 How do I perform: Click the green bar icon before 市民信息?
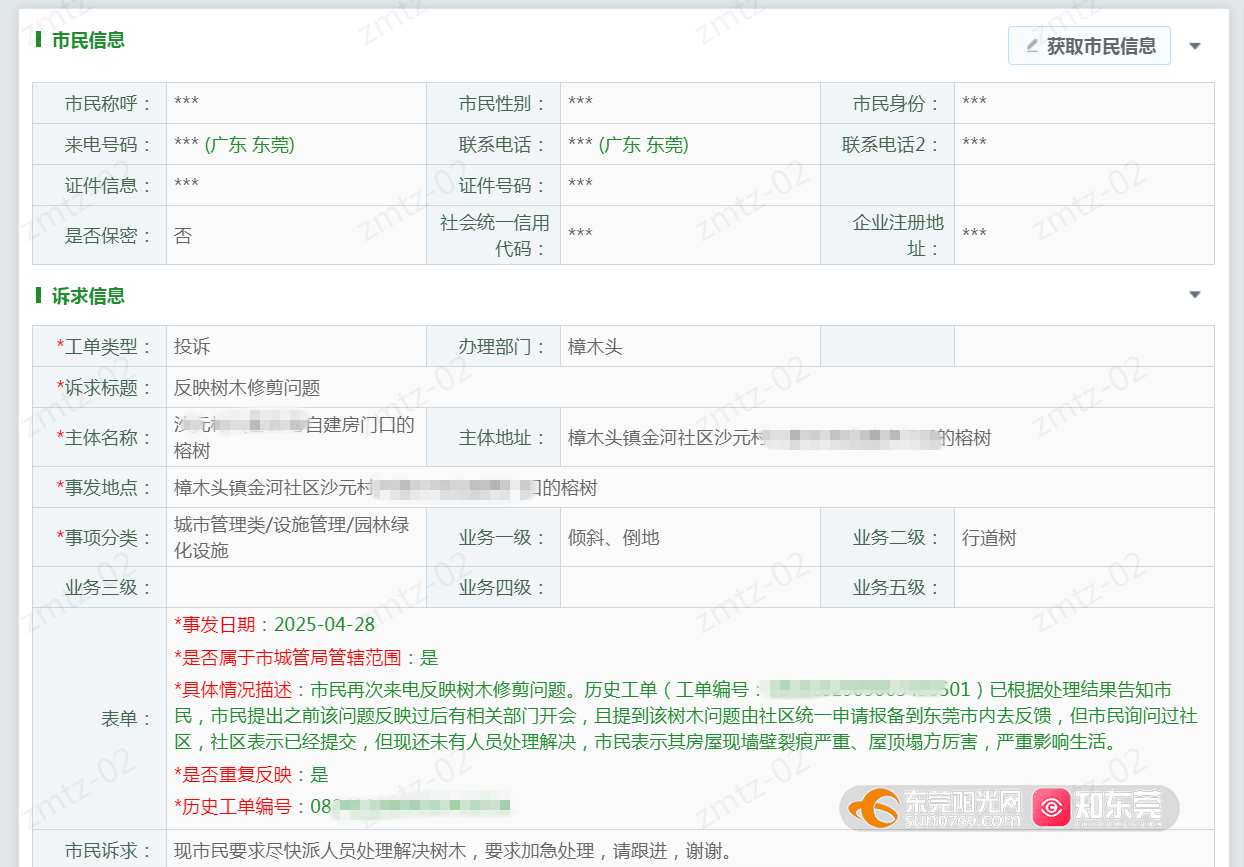[39, 40]
